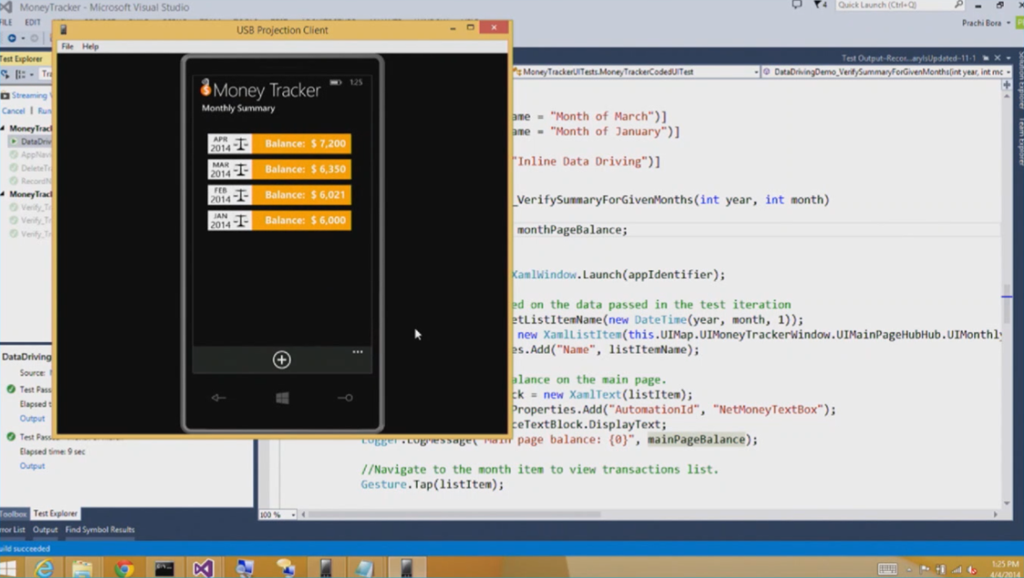Tap the JAN 2014 balance $ 6,000 item
This screenshot has width=1024, height=578.
point(280,220)
